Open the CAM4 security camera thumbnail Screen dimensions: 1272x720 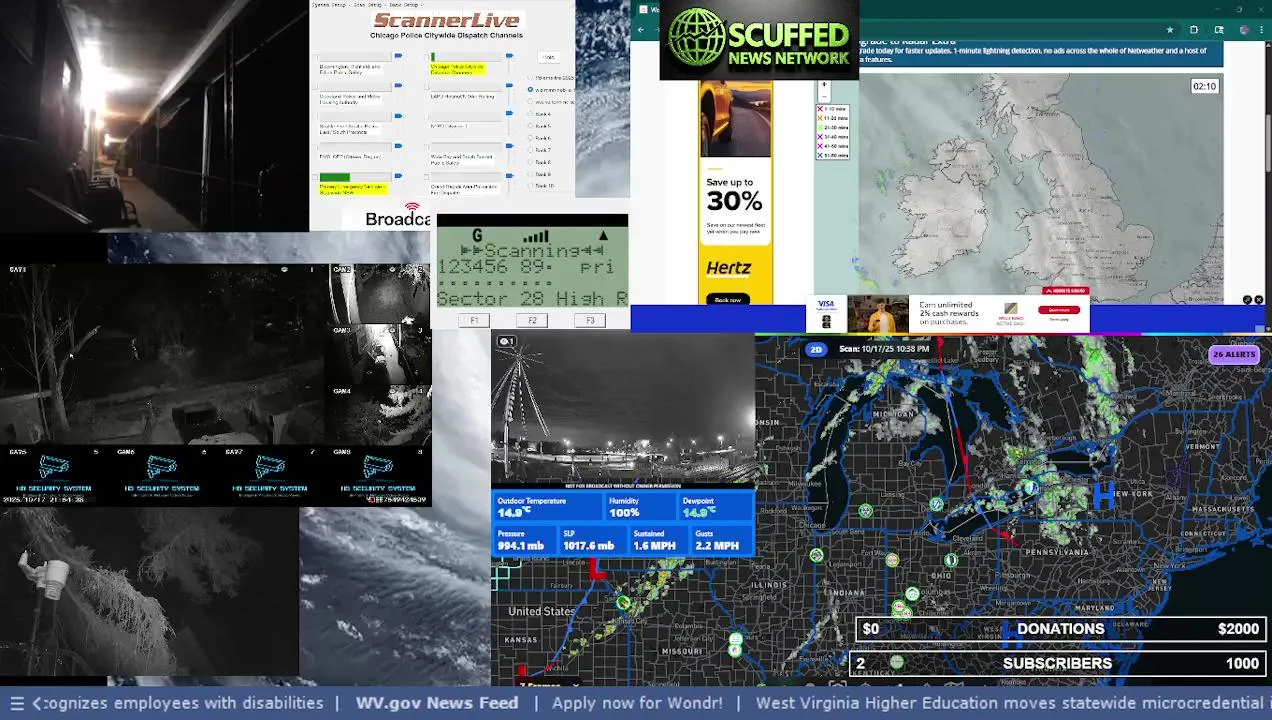[380, 415]
